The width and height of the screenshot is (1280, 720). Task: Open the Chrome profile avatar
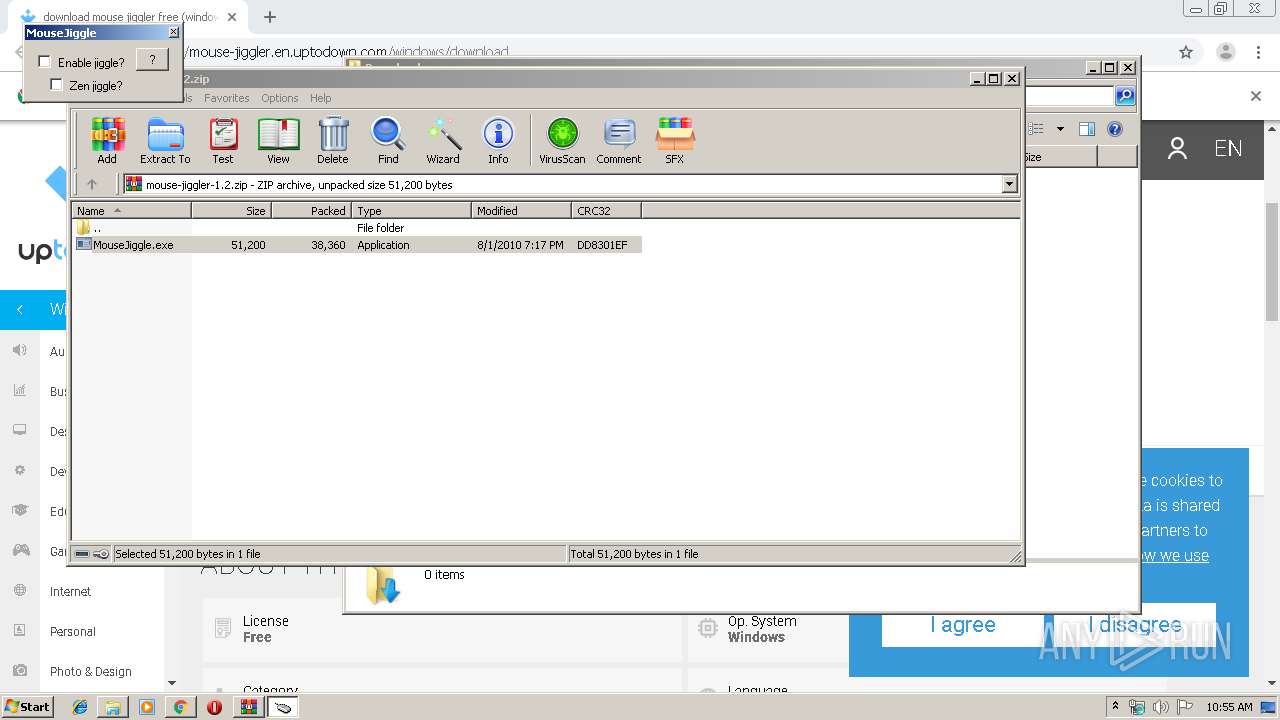click(x=1225, y=52)
